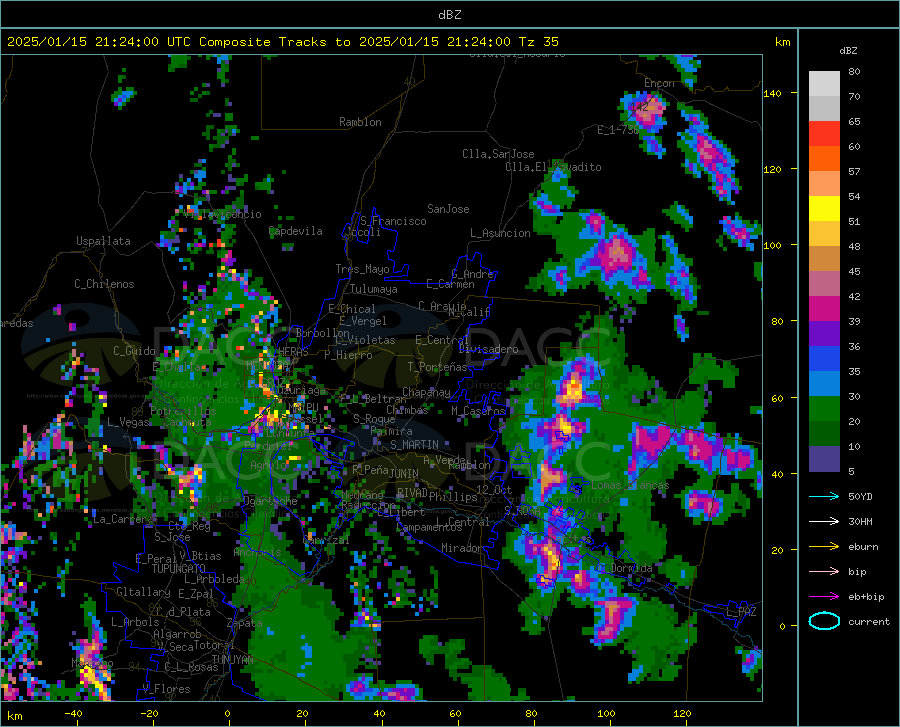Click the TUPUNGATO town label
The height and width of the screenshot is (727, 900).
(x=179, y=569)
